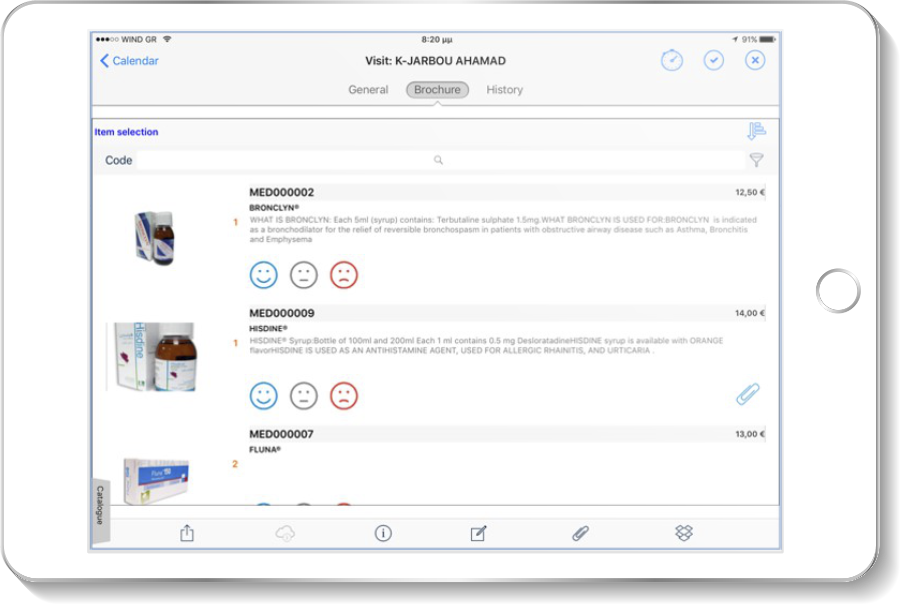
Task: Select the Brochure tab
Action: click(437, 90)
